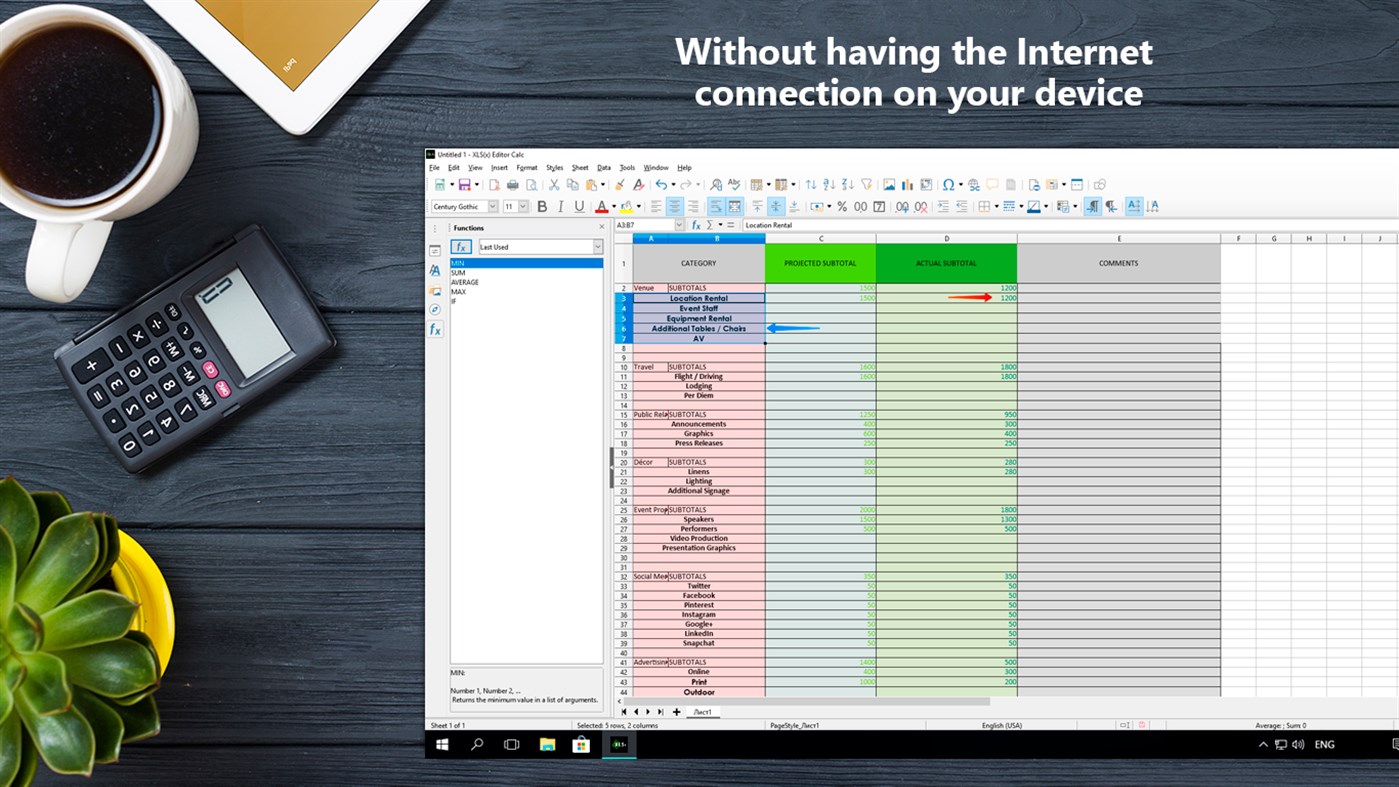Expand the font size selector
The image size is (1399, 787).
point(524,206)
